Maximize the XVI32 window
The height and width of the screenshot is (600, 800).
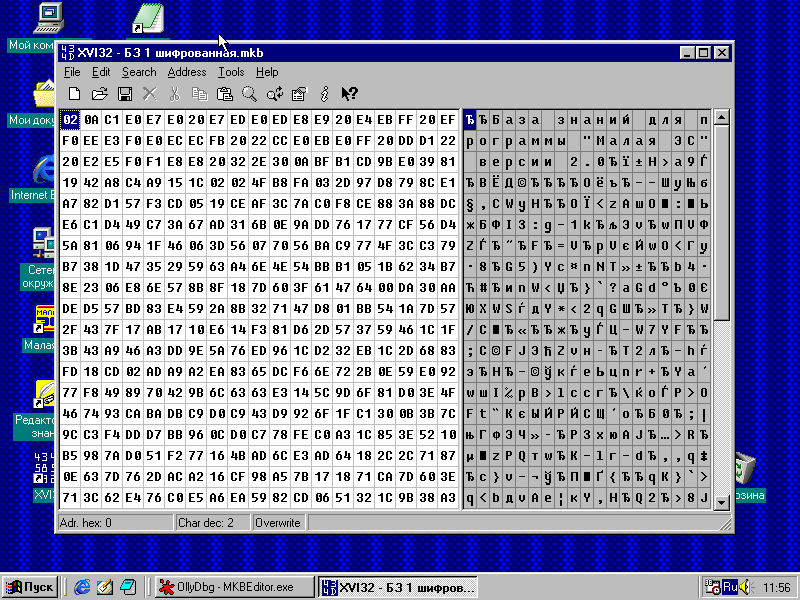click(704, 53)
